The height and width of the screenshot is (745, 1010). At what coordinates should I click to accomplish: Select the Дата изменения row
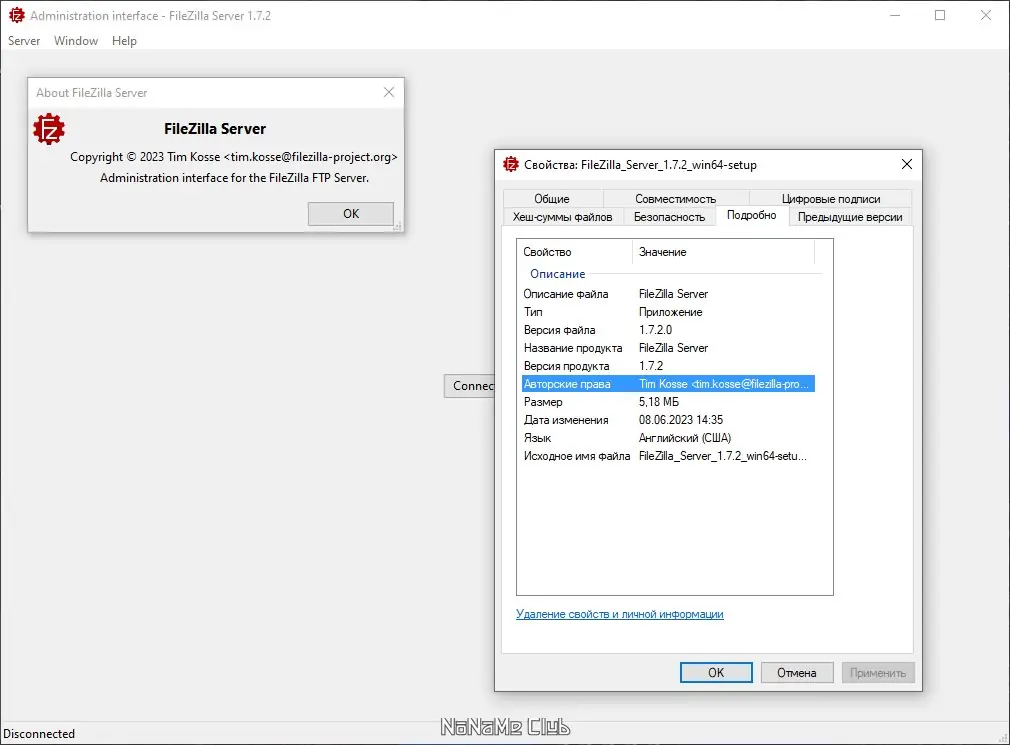click(669, 420)
